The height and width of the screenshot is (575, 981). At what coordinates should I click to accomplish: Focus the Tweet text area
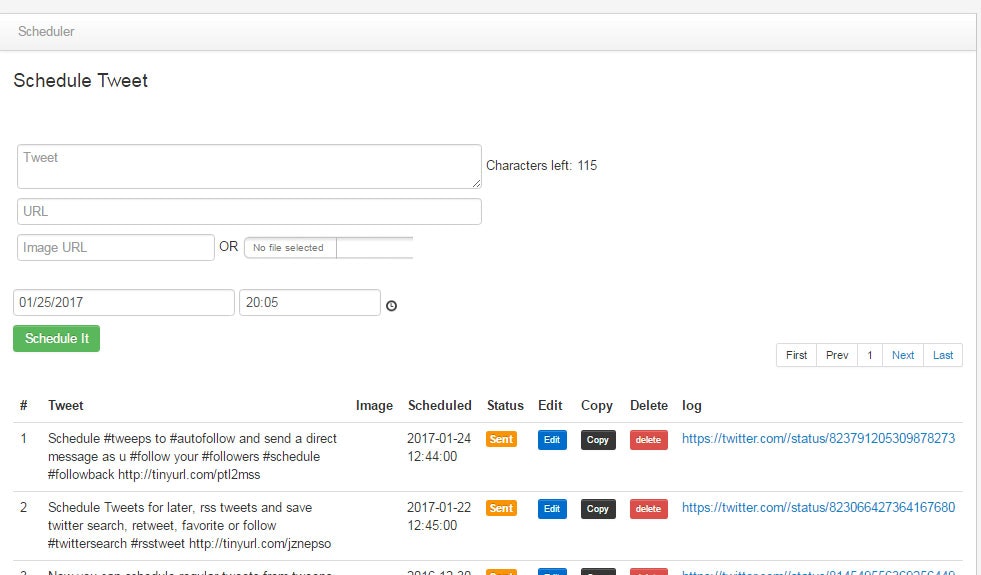coord(249,166)
